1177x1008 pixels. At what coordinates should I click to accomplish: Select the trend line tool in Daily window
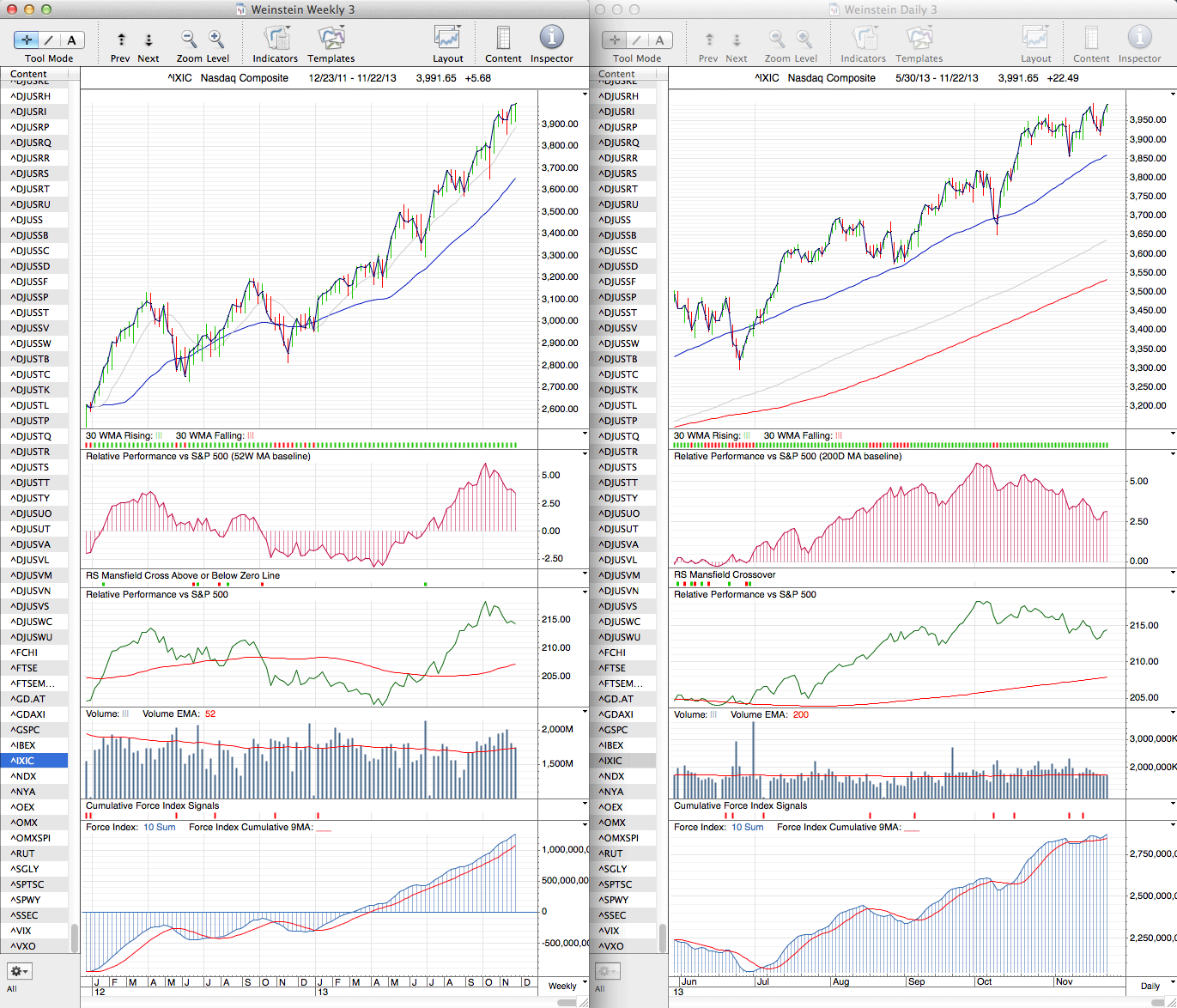(x=637, y=39)
